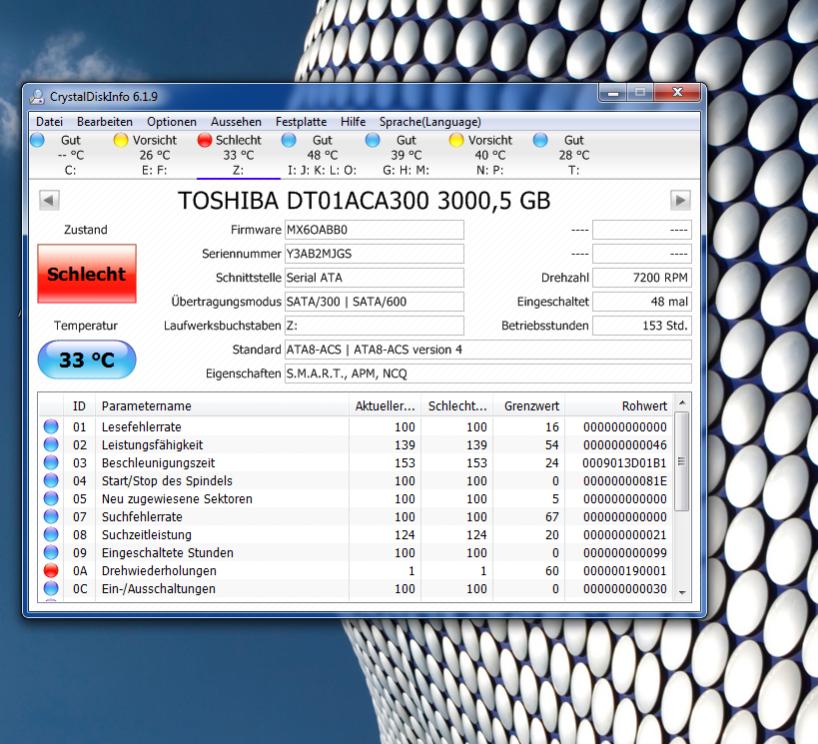Click the Übertragungsmodus field SATA/300 | SATA/600

(x=374, y=302)
